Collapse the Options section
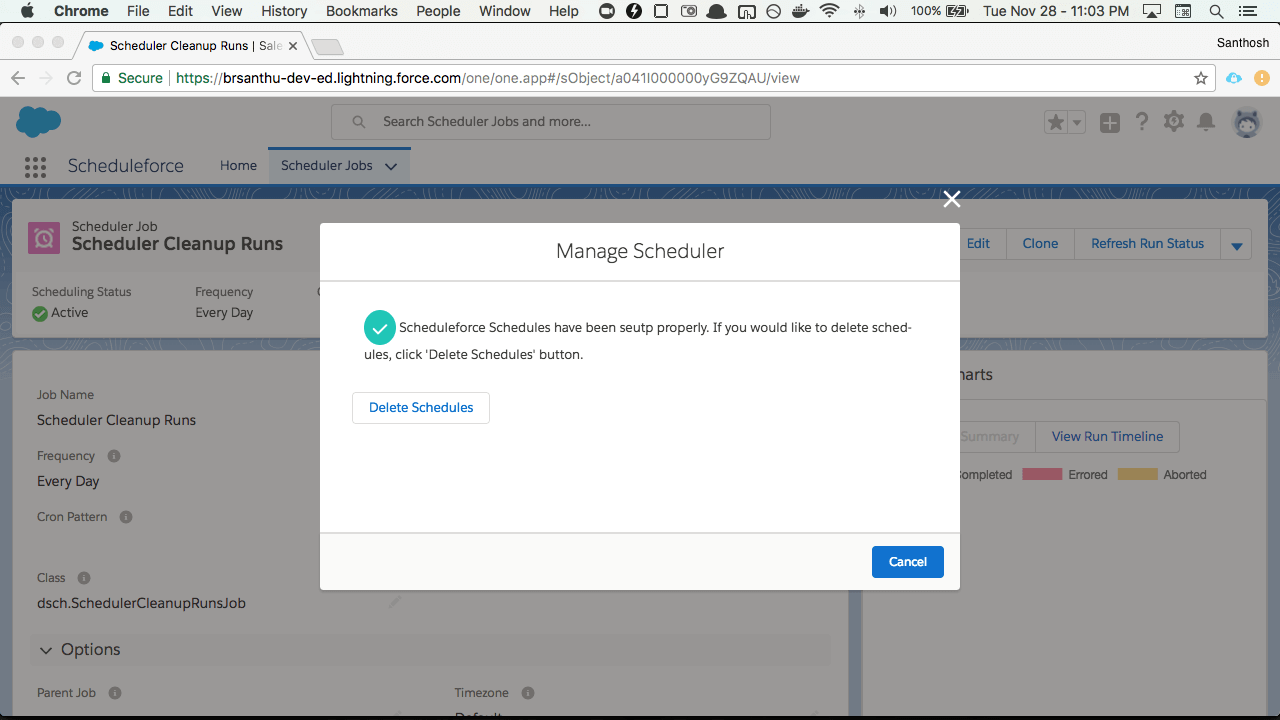Image resolution: width=1280 pixels, height=720 pixels. pos(45,650)
